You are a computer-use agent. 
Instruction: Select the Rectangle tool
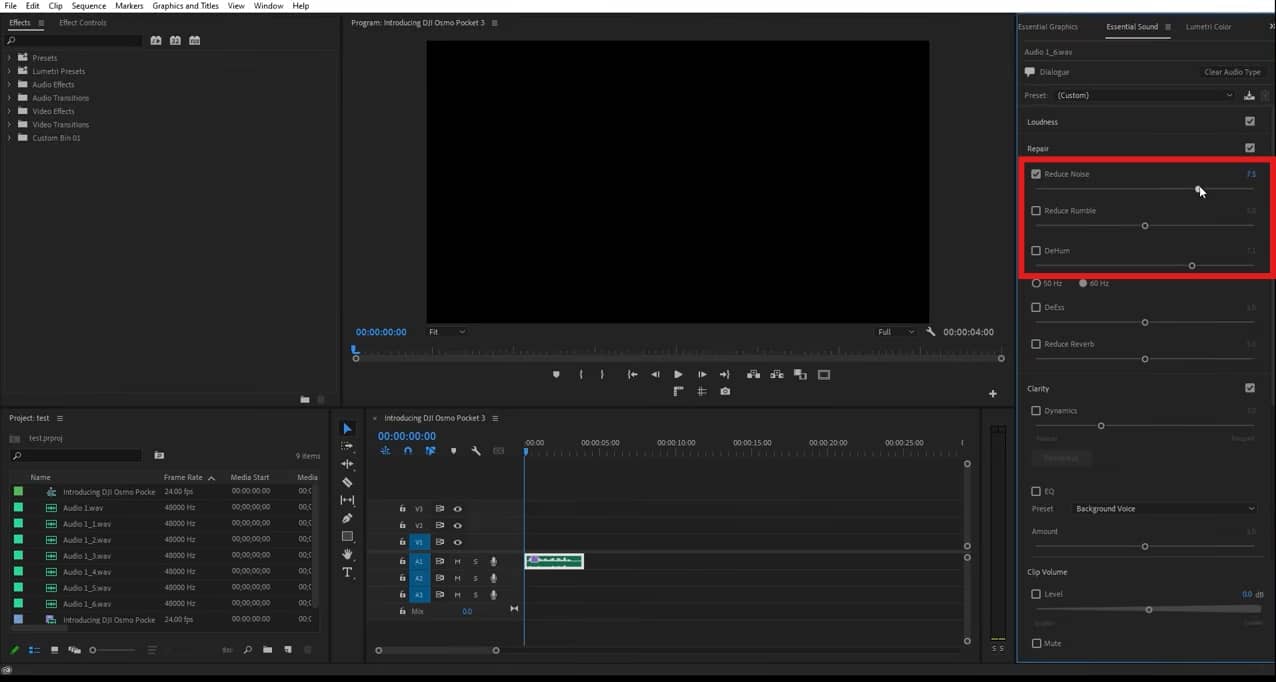click(x=347, y=536)
